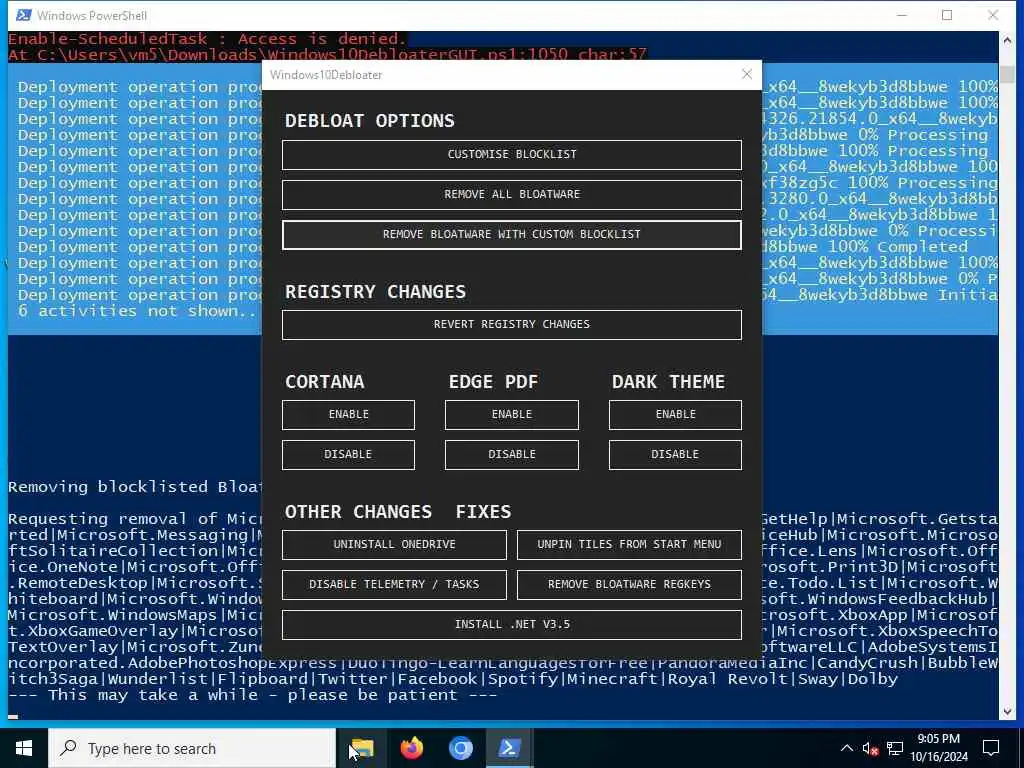Click Remove Bloatware Regkeys
The image size is (1024, 768).
point(629,584)
